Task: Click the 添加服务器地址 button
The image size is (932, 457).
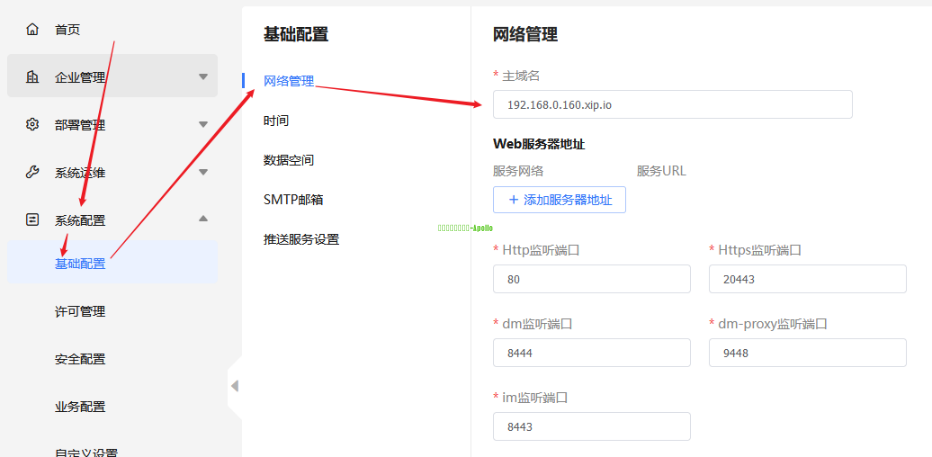Action: click(559, 200)
